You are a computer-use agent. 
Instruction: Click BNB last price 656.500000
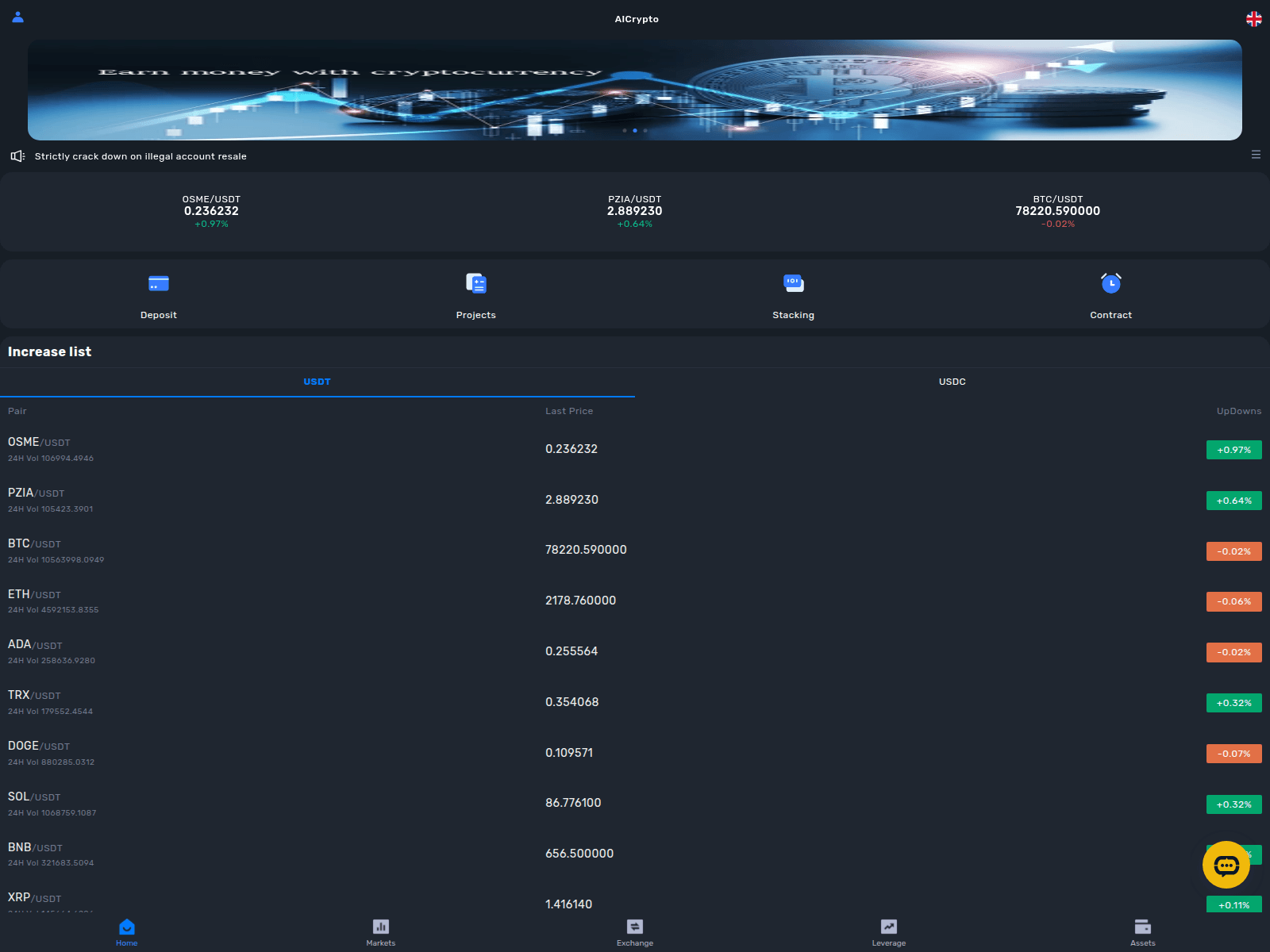point(579,854)
